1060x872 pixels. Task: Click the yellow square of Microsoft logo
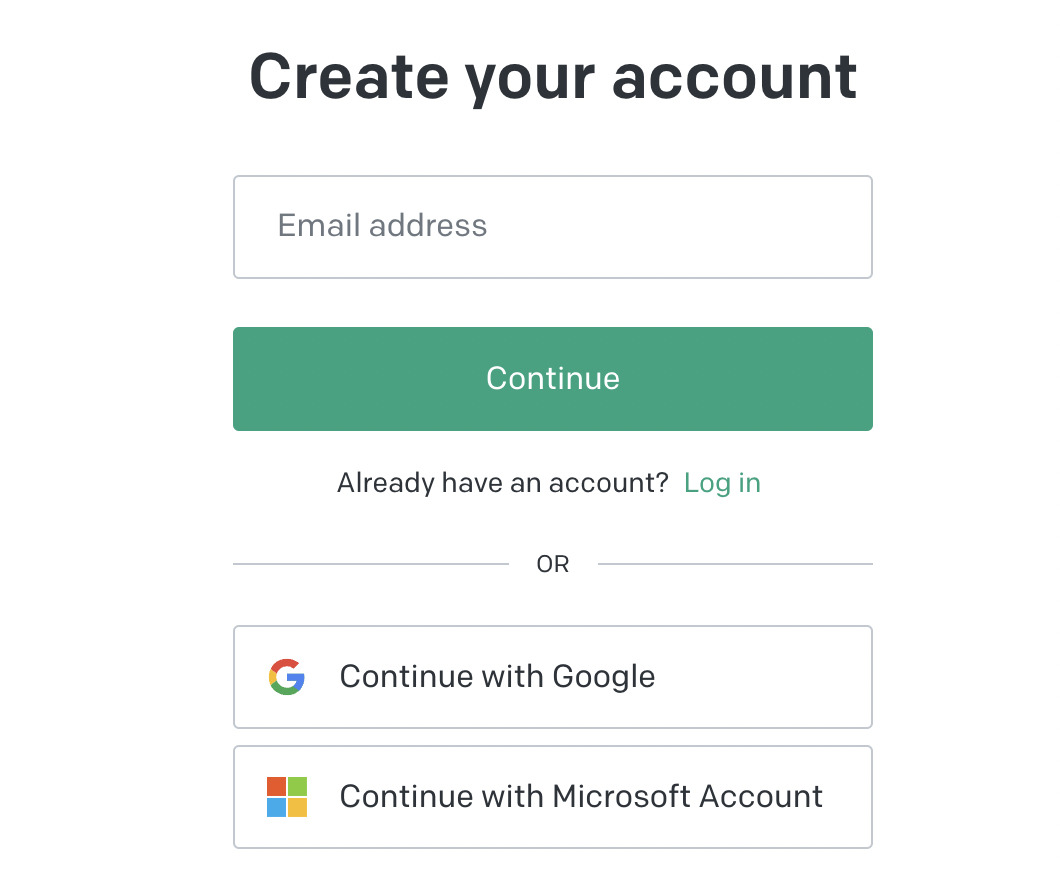pyautogui.click(x=297, y=808)
